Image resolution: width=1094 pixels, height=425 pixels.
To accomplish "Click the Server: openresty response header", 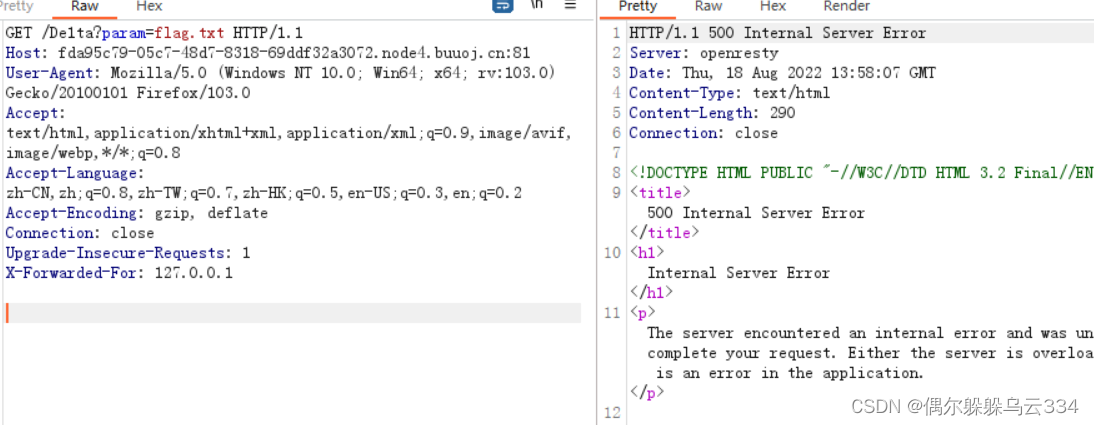I will click(703, 53).
